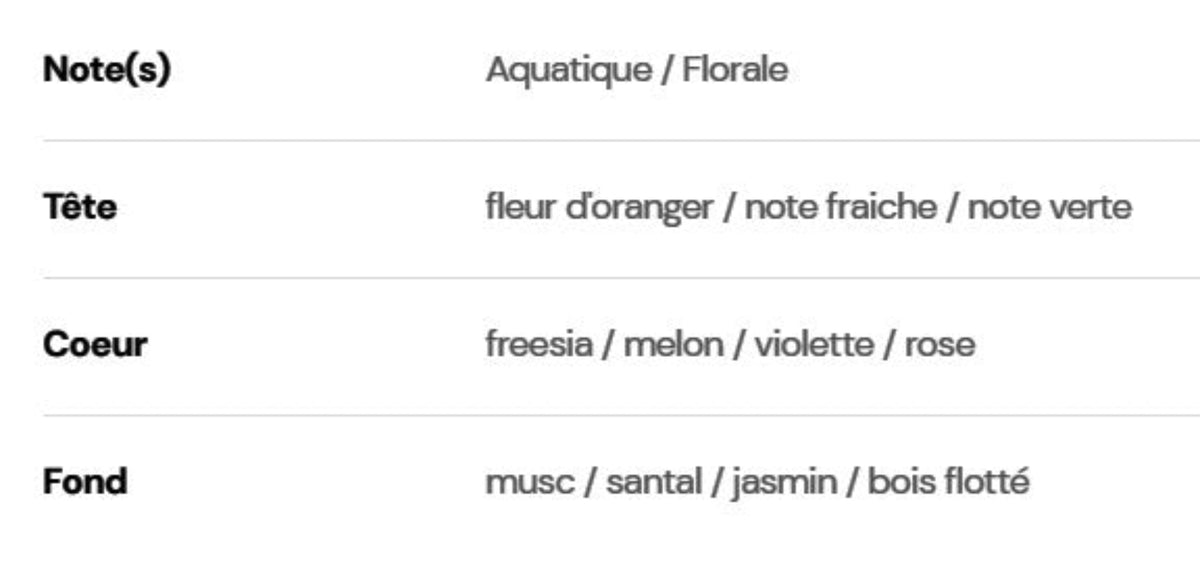Image resolution: width=1200 pixels, height=579 pixels.
Task: Select "santal" in the Fond row
Action: pos(654,482)
